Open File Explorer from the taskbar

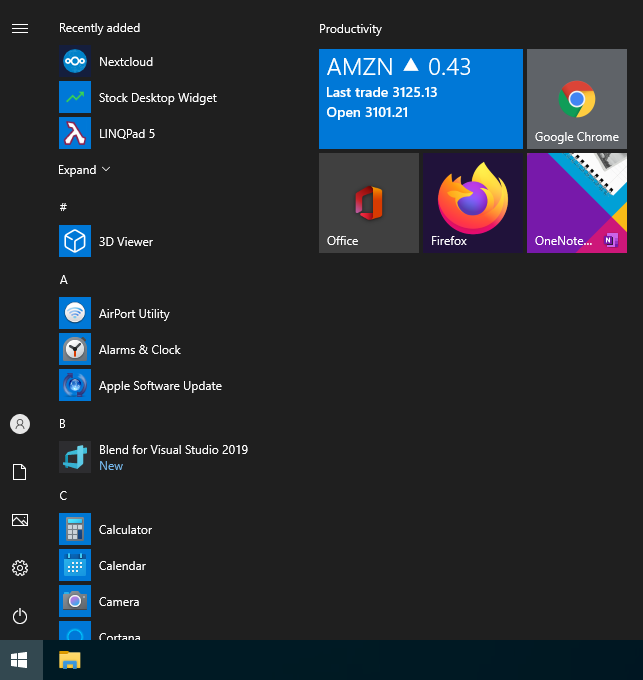[70, 660]
